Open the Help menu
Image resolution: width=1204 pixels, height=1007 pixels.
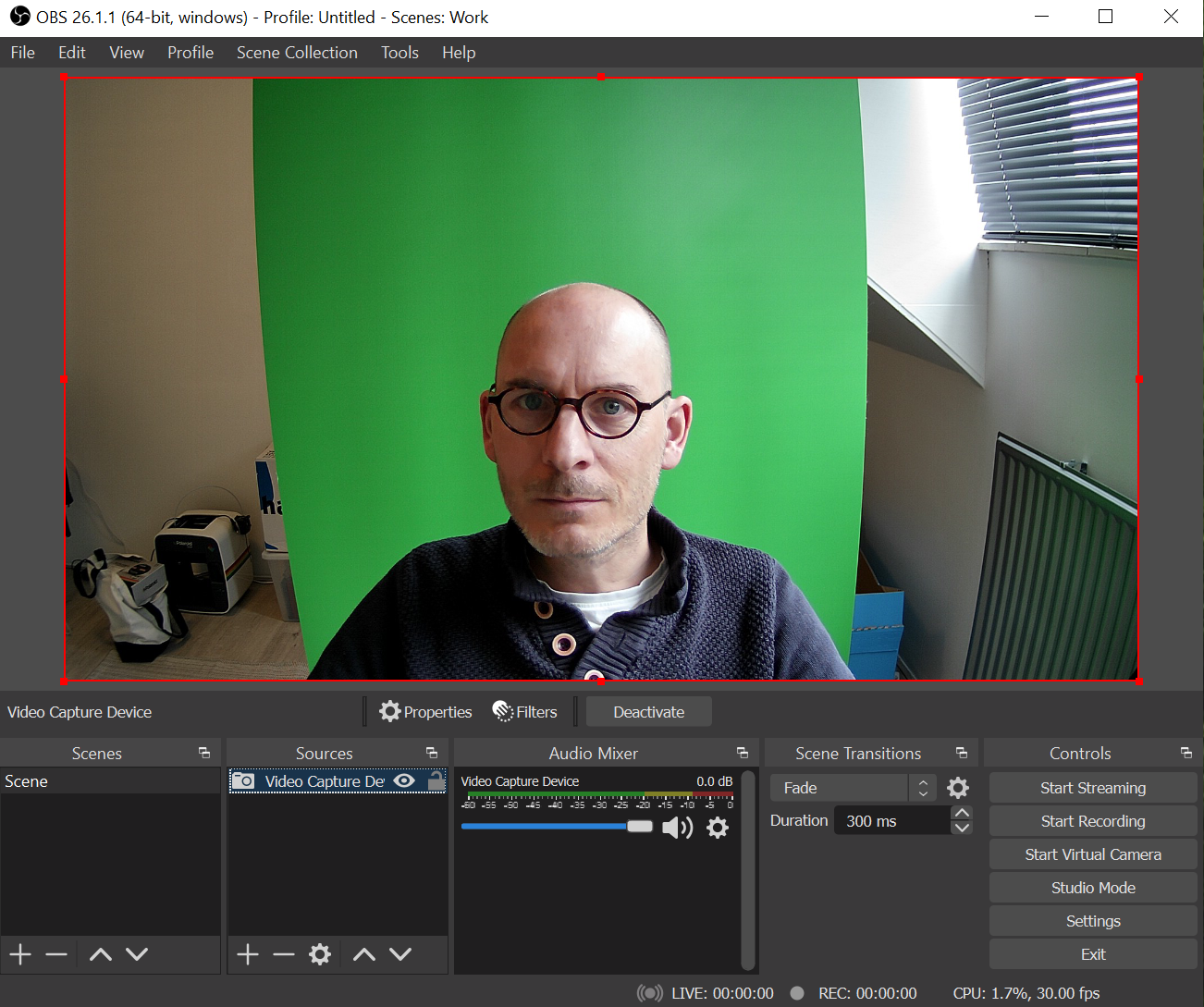(459, 53)
